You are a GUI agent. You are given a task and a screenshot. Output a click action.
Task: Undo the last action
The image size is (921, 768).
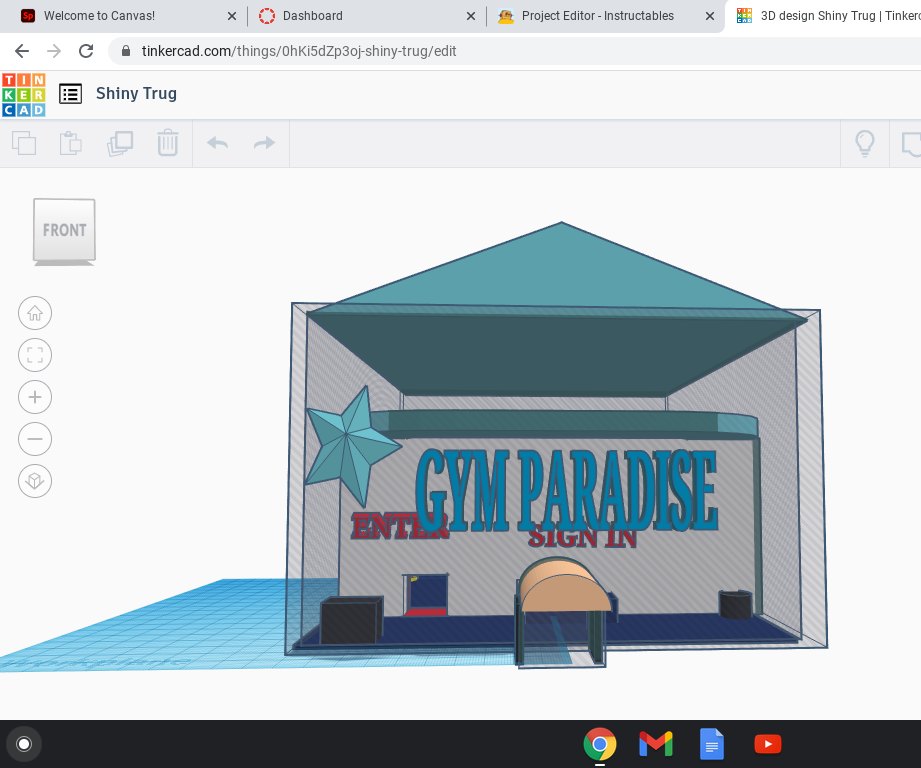216,143
